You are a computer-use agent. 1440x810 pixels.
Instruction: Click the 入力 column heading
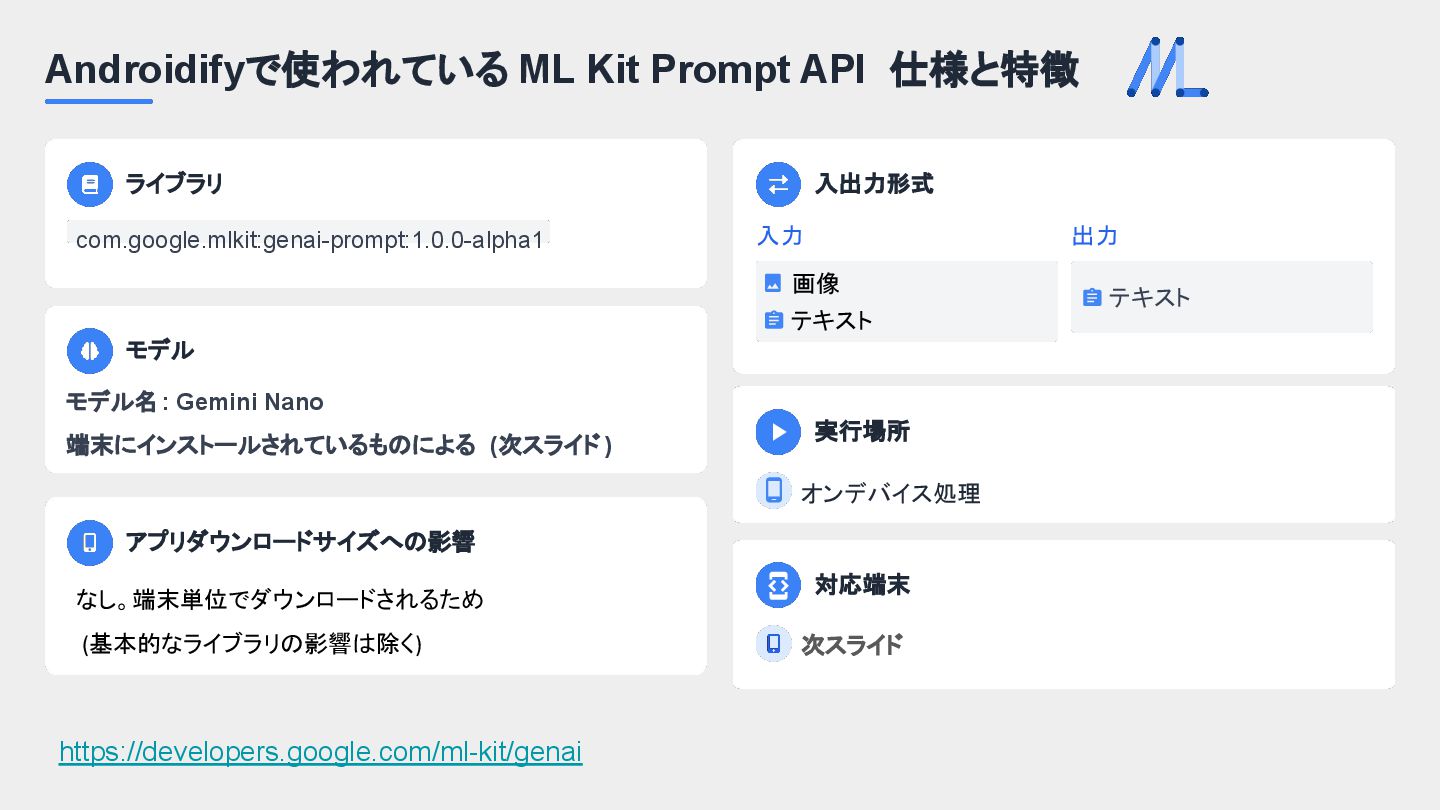(780, 236)
